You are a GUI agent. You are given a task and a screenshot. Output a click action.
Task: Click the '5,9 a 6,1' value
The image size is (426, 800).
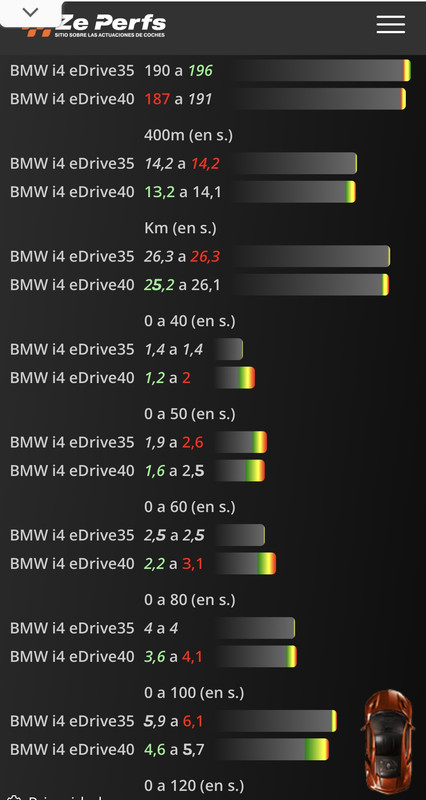173,721
